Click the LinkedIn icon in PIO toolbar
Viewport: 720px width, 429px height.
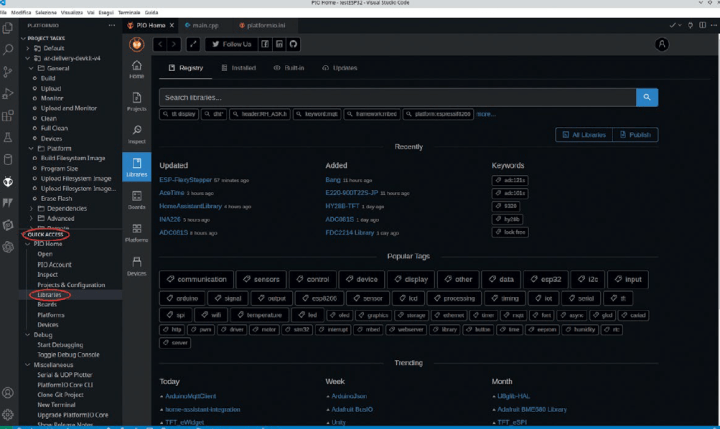pyautogui.click(x=279, y=44)
